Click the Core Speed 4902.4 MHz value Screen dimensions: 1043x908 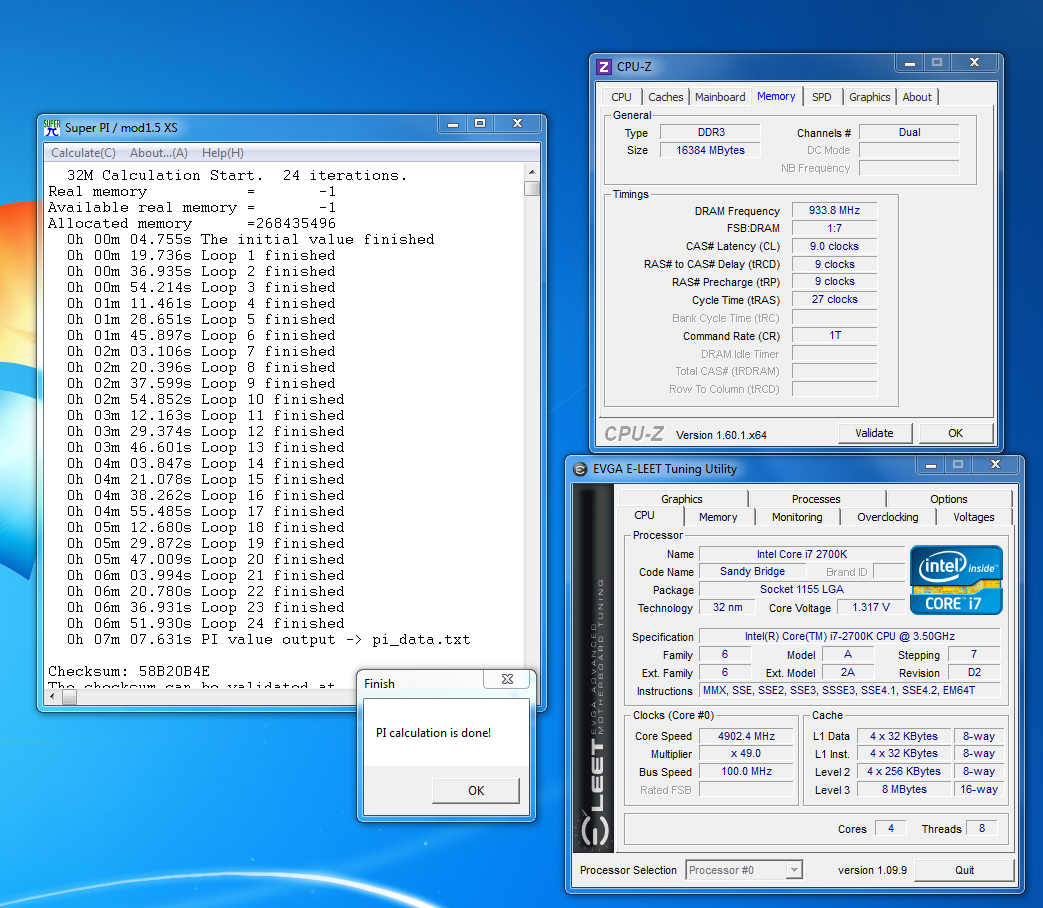pos(746,736)
